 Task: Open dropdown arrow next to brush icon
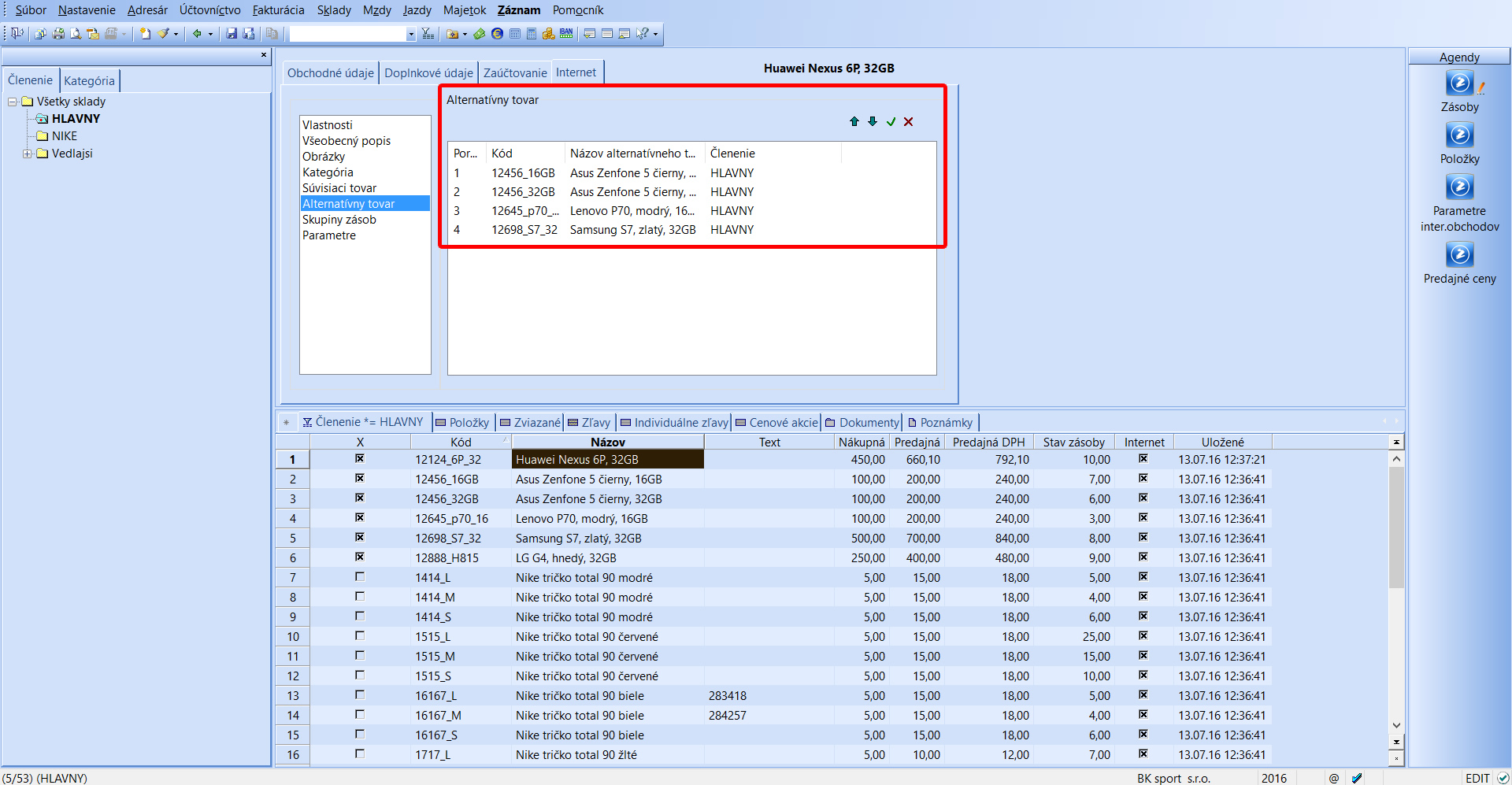(x=176, y=34)
